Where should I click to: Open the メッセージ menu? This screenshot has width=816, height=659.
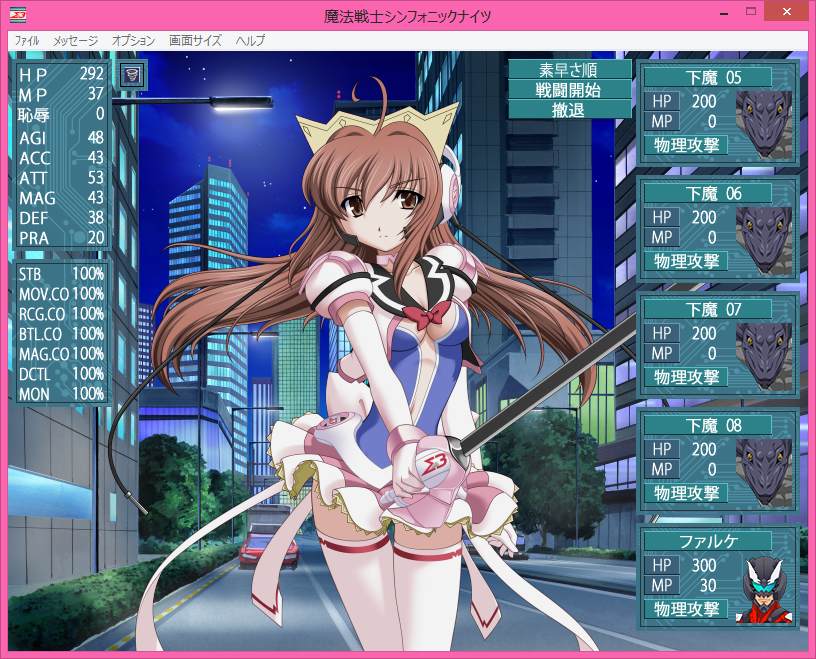pyautogui.click(x=75, y=40)
